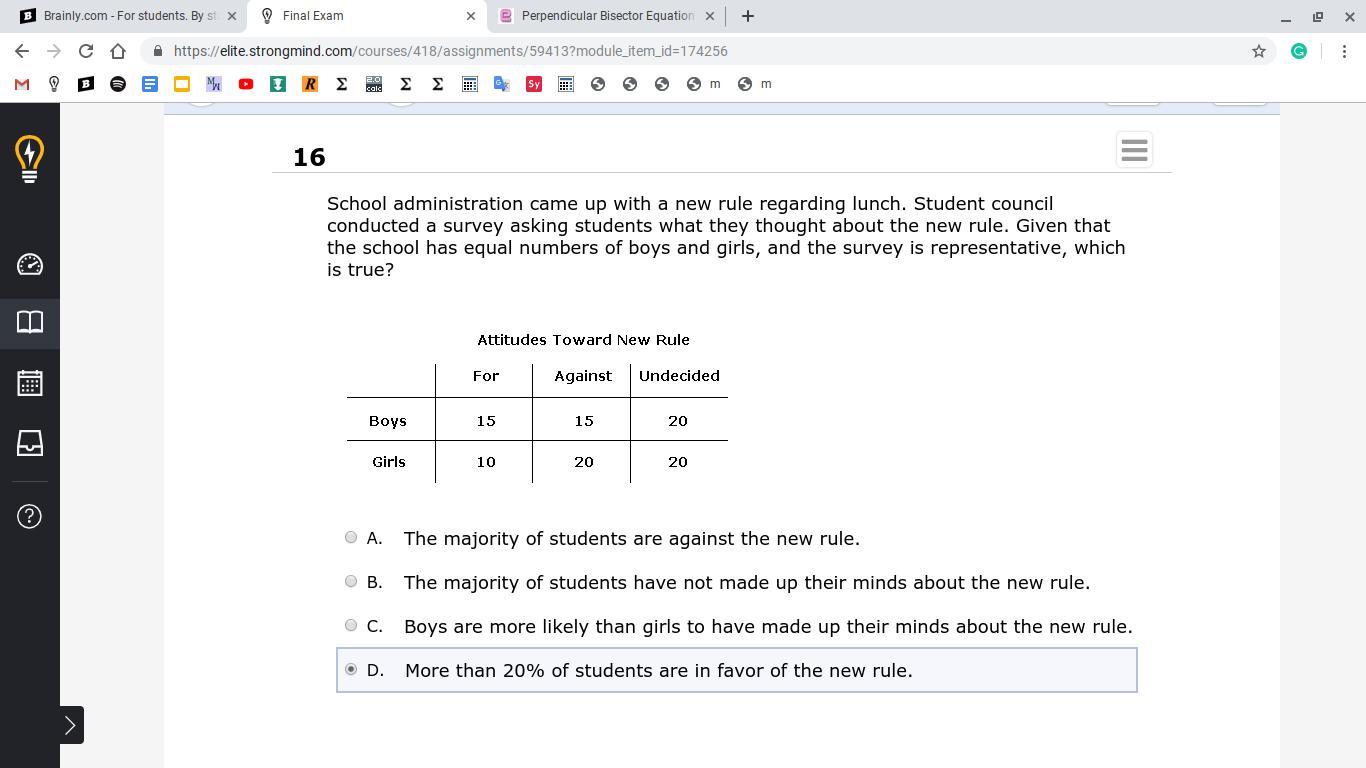Open the Symbolab 'Sy' bookmark
1366x768 pixels.
click(x=534, y=84)
